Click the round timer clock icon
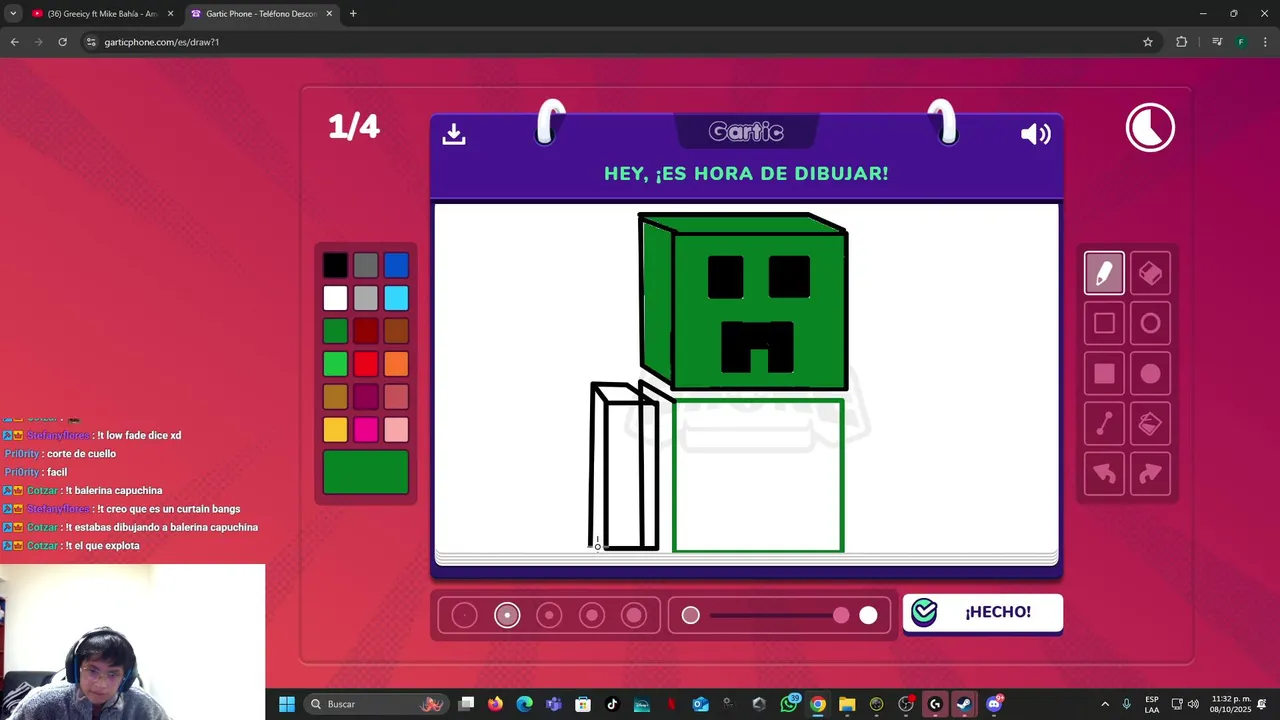 (1150, 128)
